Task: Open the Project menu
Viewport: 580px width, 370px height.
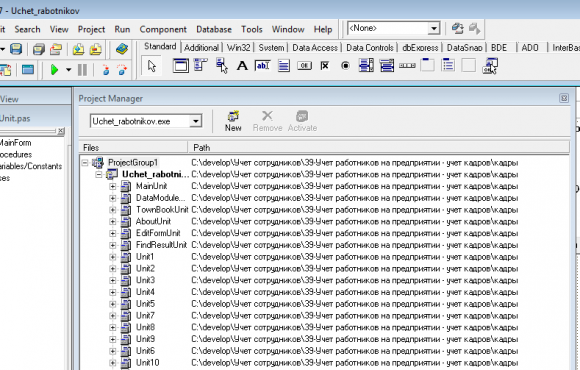Action: [x=91, y=29]
